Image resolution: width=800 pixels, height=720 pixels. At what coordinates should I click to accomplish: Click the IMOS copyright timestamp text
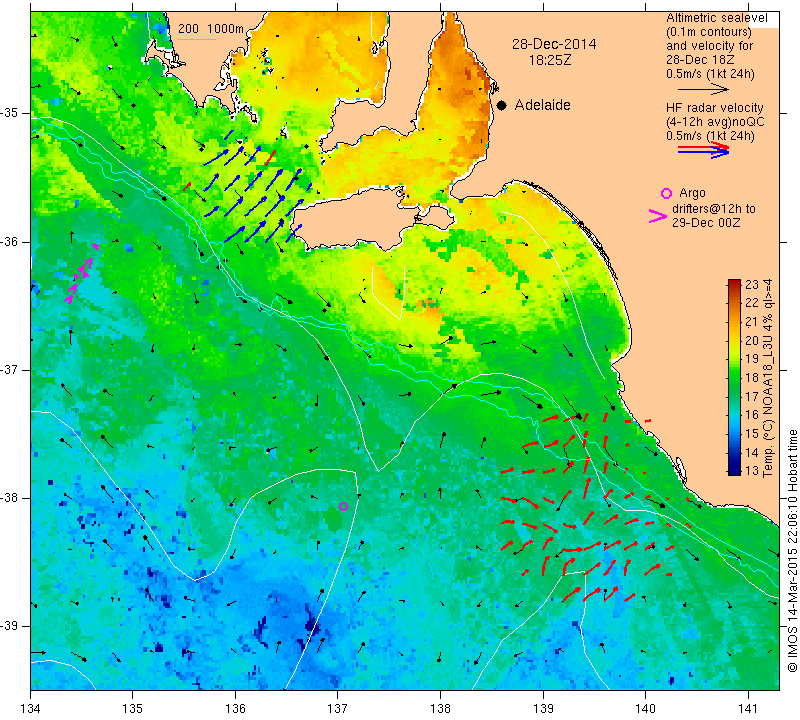tap(792, 551)
